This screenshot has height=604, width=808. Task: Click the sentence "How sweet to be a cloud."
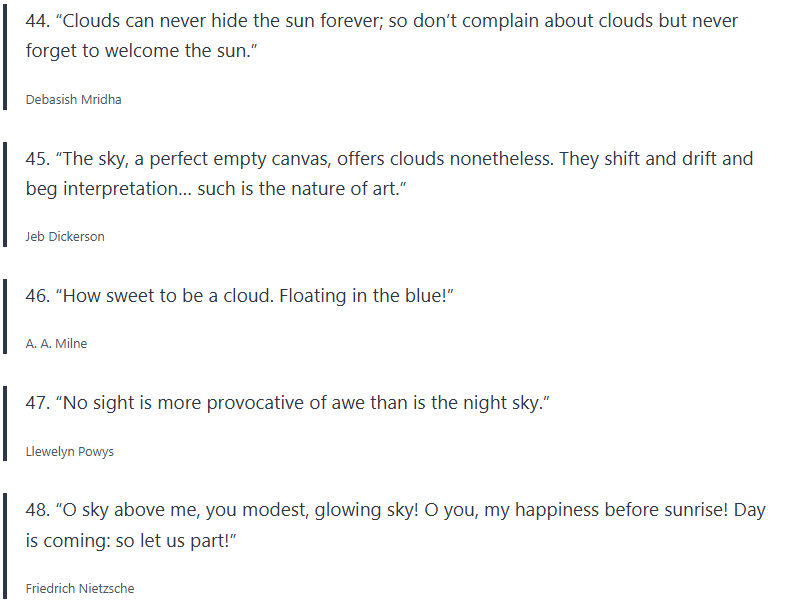point(170,297)
